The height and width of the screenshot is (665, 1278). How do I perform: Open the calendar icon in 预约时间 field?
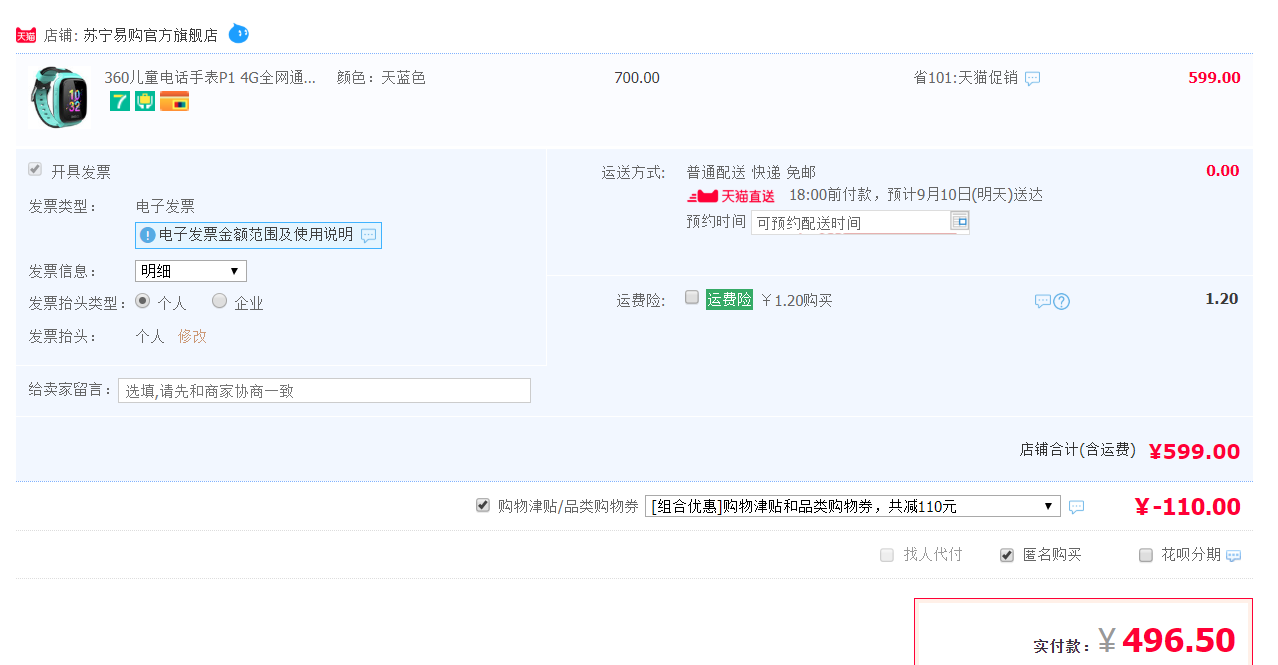point(960,221)
